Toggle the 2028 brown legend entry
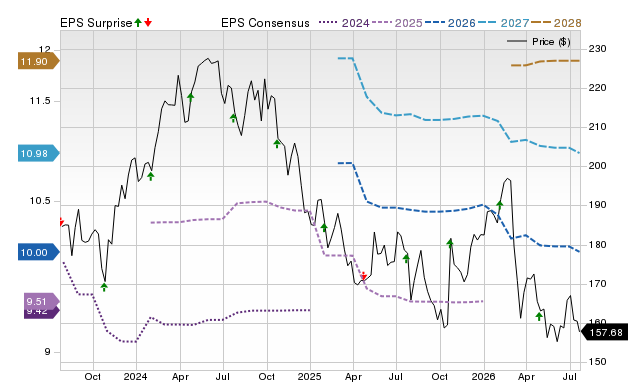The width and height of the screenshot is (640, 382). [556, 23]
